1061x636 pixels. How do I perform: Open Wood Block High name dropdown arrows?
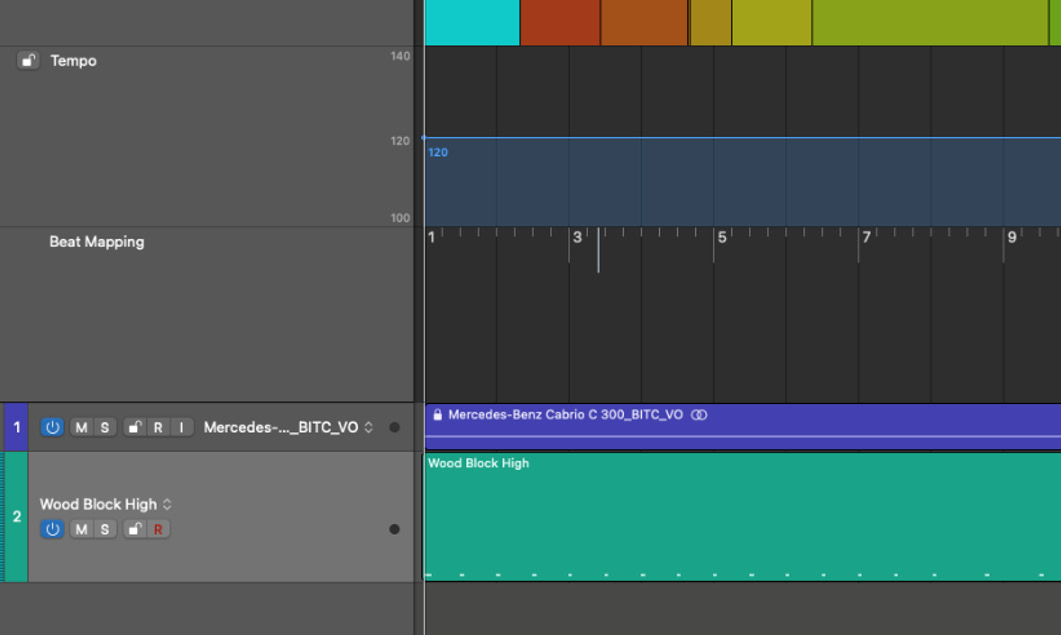[x=167, y=505]
